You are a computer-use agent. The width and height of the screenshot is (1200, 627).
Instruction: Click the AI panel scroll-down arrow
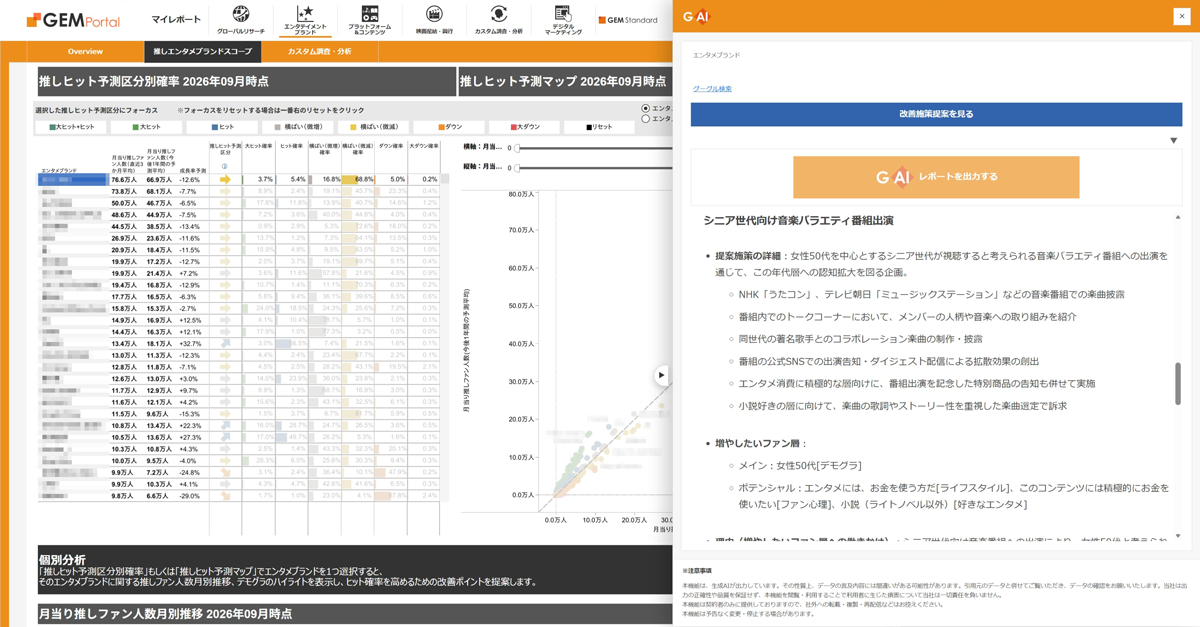coord(1178,536)
